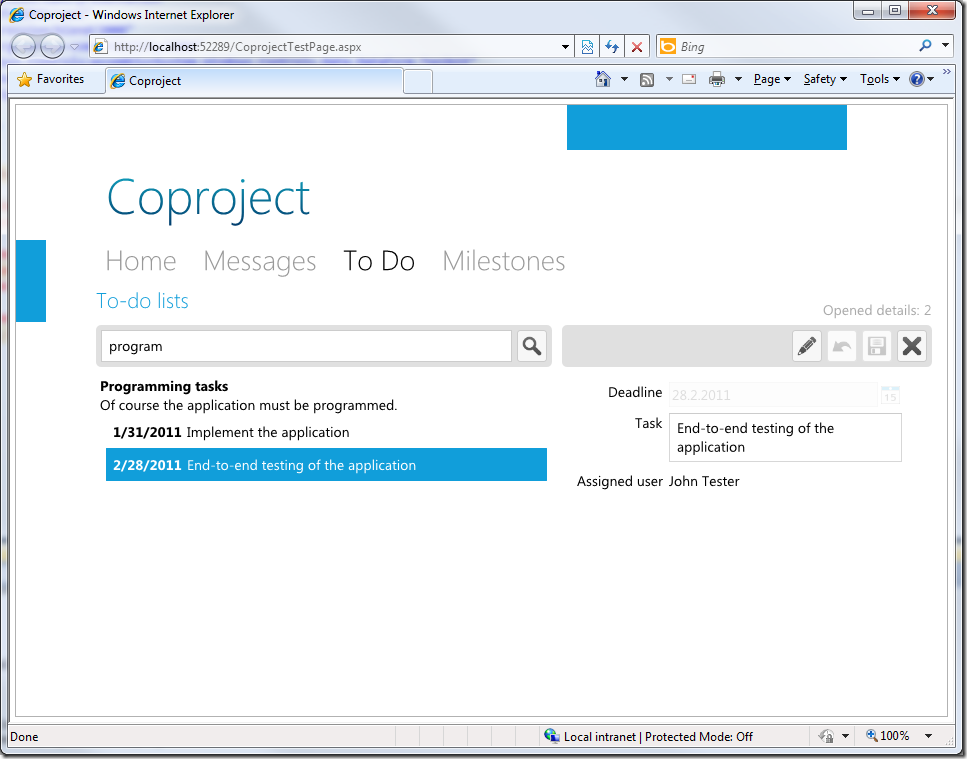Open the Favorites button
The image size is (967, 759).
51,79
